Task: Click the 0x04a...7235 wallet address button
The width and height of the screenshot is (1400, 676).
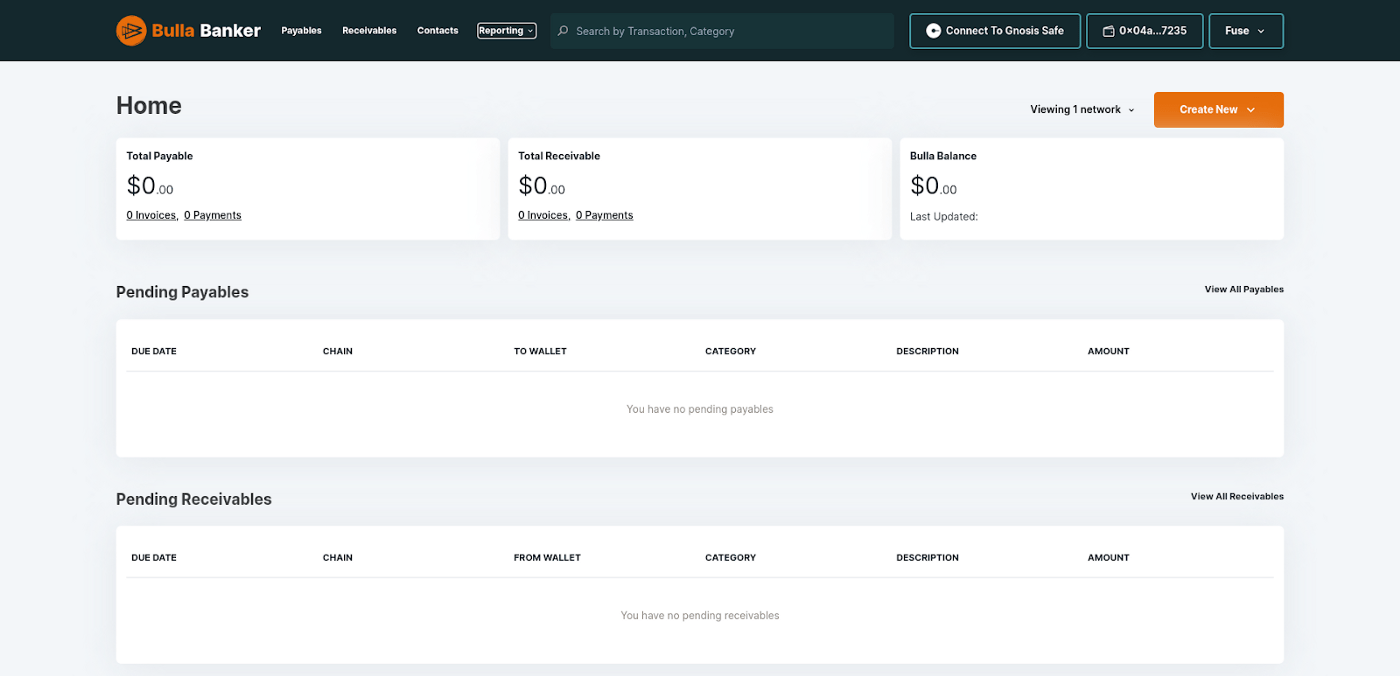Action: (1144, 30)
